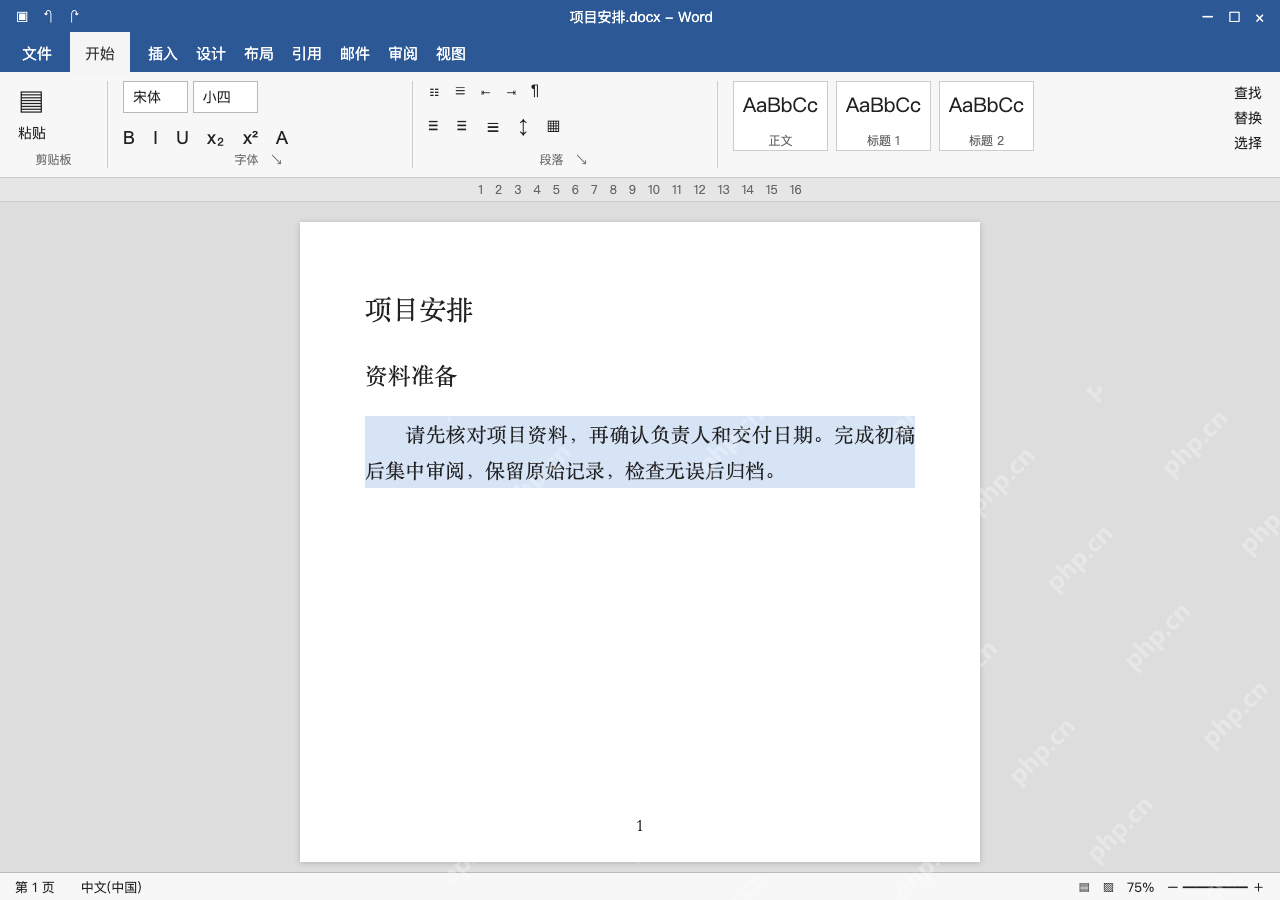
Task: Toggle italic formatting
Action: pyautogui.click(x=155, y=138)
